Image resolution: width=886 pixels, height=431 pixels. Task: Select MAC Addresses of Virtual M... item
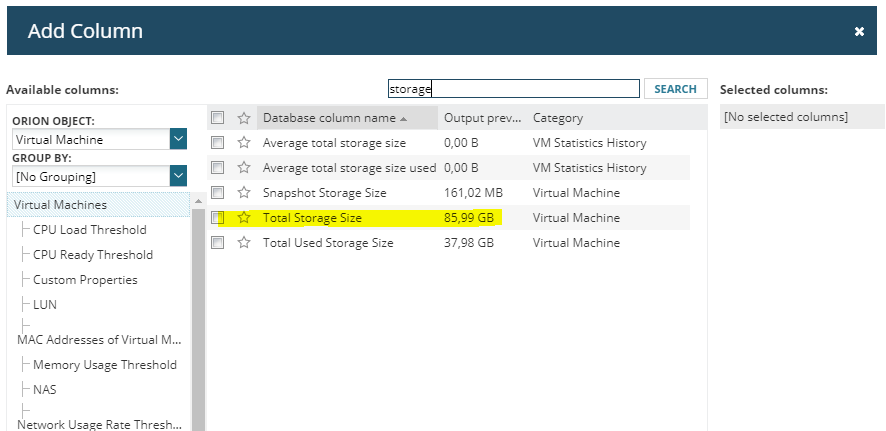coord(100,339)
